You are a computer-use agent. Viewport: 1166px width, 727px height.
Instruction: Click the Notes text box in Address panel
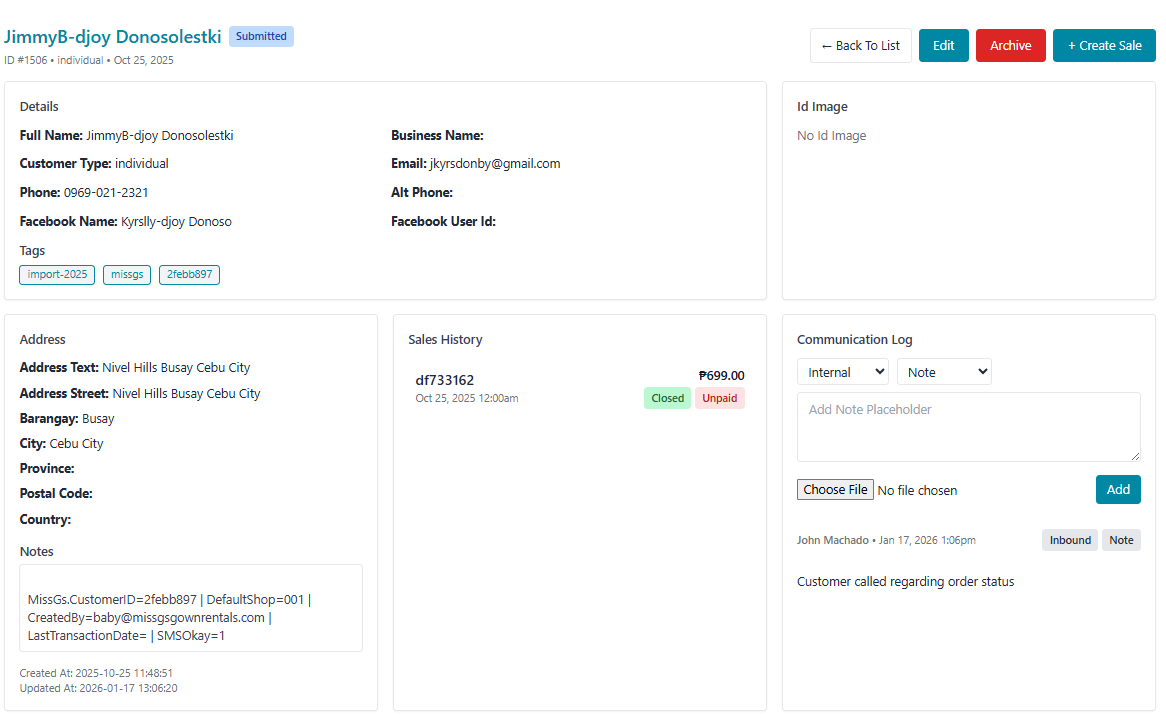coord(191,608)
